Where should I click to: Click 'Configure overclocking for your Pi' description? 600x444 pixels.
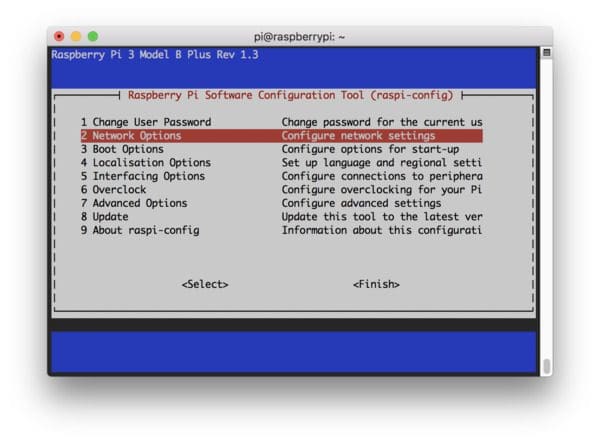[x=382, y=189]
